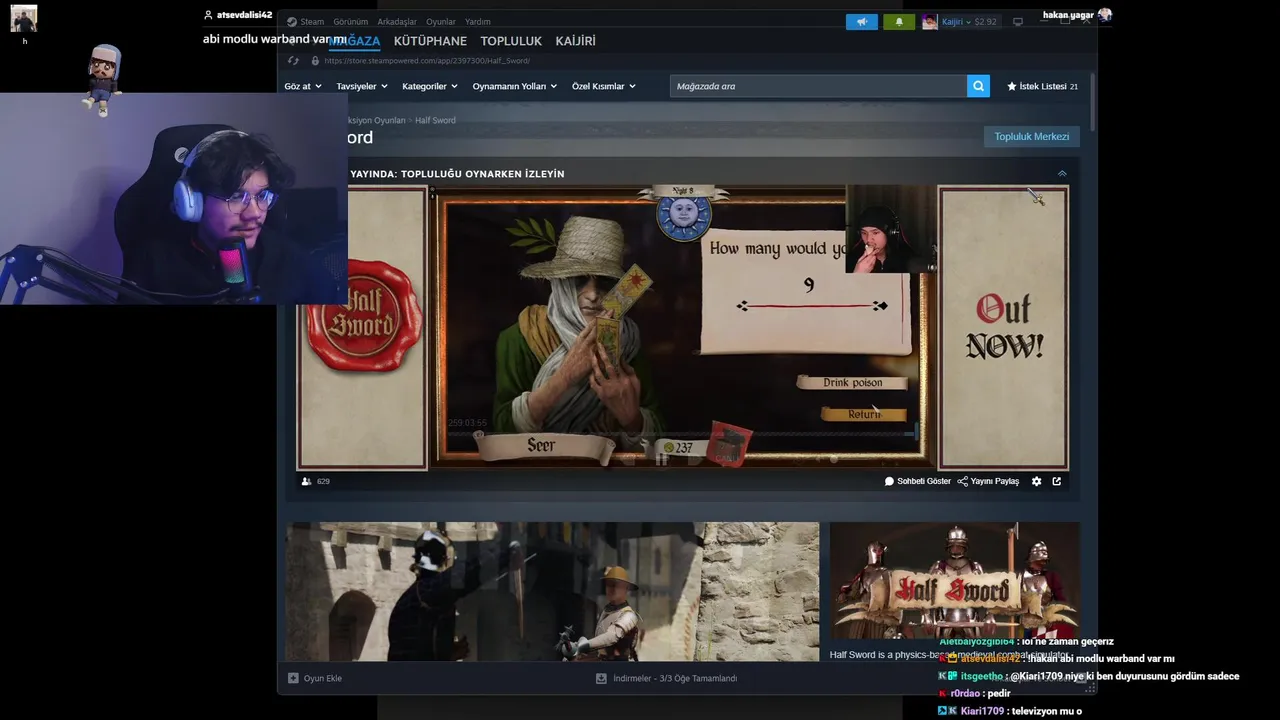Click the Out NOW! banner panel
The width and height of the screenshot is (1280, 720).
click(1003, 328)
